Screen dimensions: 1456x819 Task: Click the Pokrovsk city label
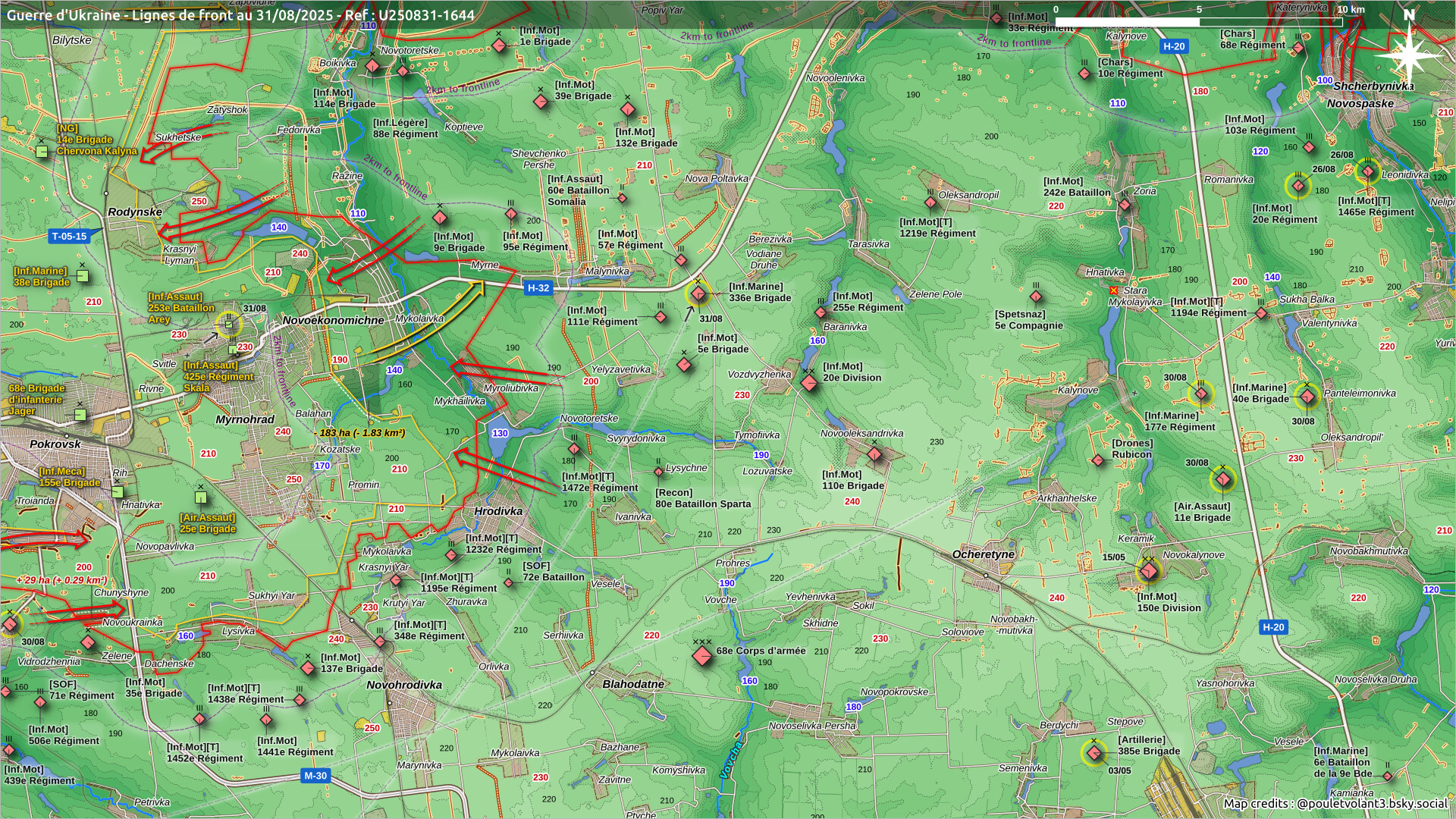[55, 444]
